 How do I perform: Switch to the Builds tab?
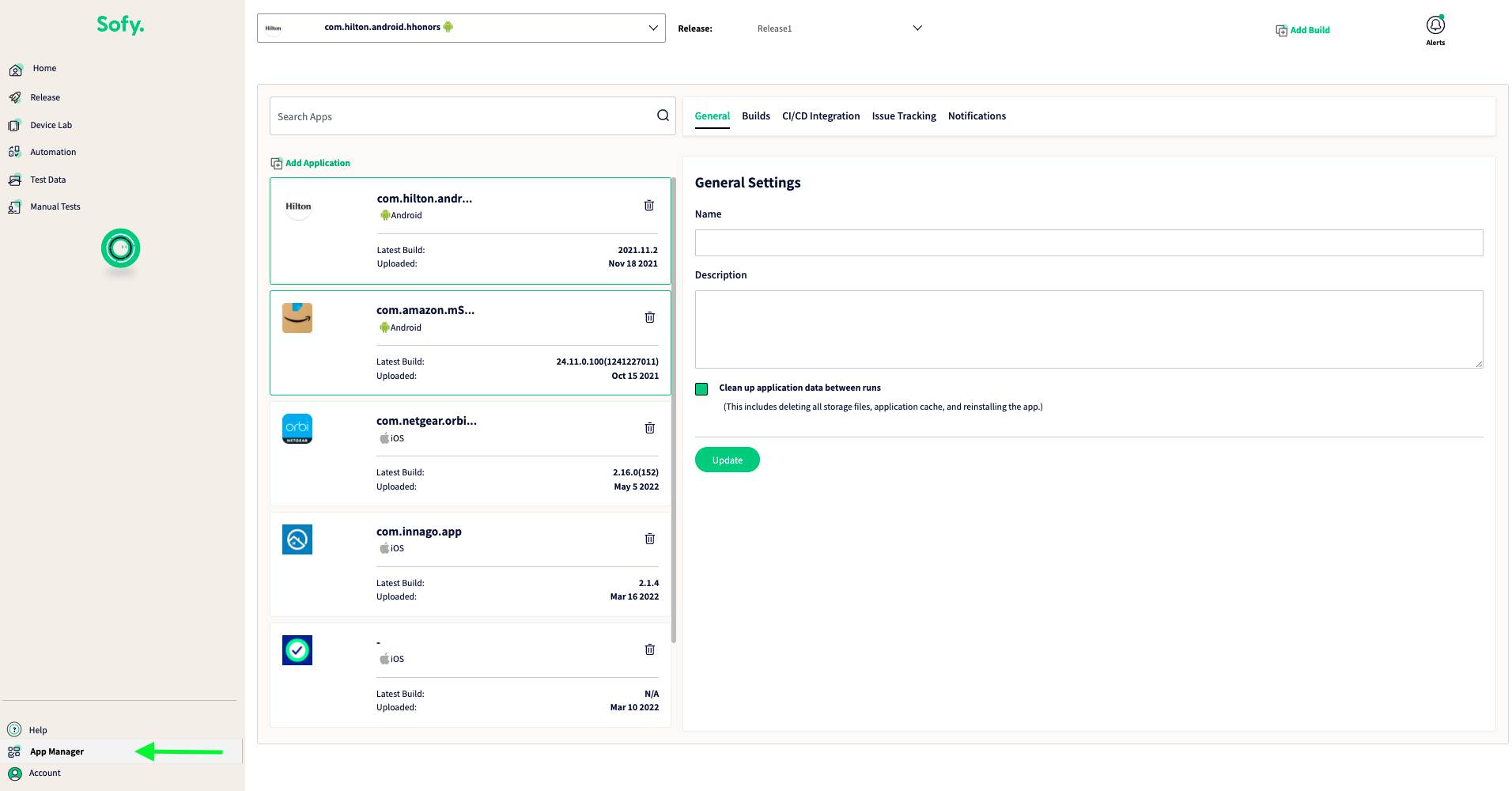[x=756, y=116]
